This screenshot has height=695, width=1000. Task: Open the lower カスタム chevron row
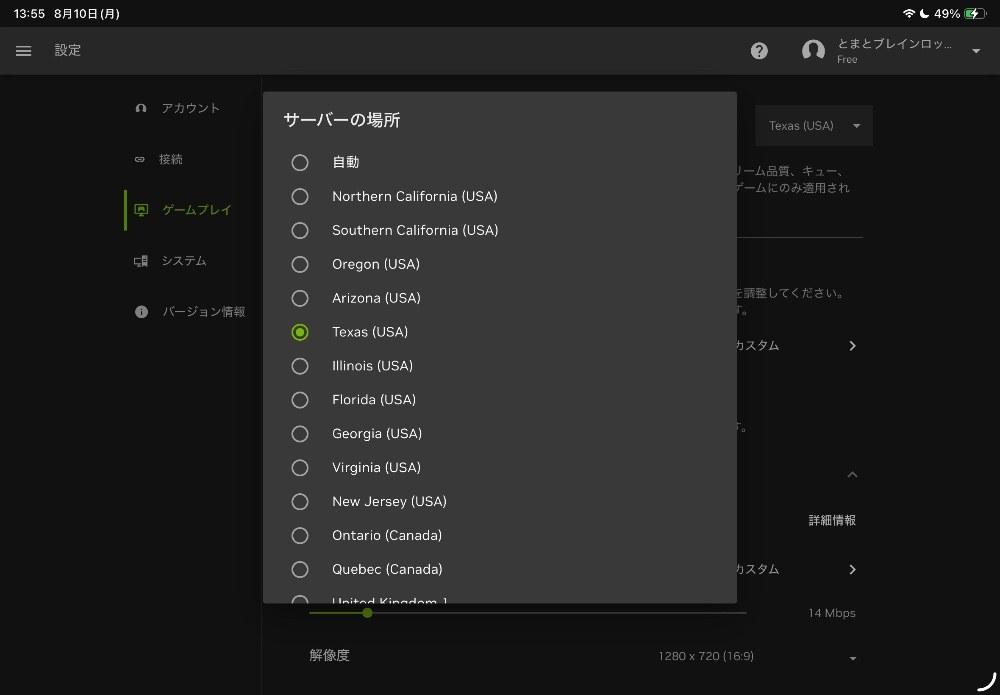[853, 569]
